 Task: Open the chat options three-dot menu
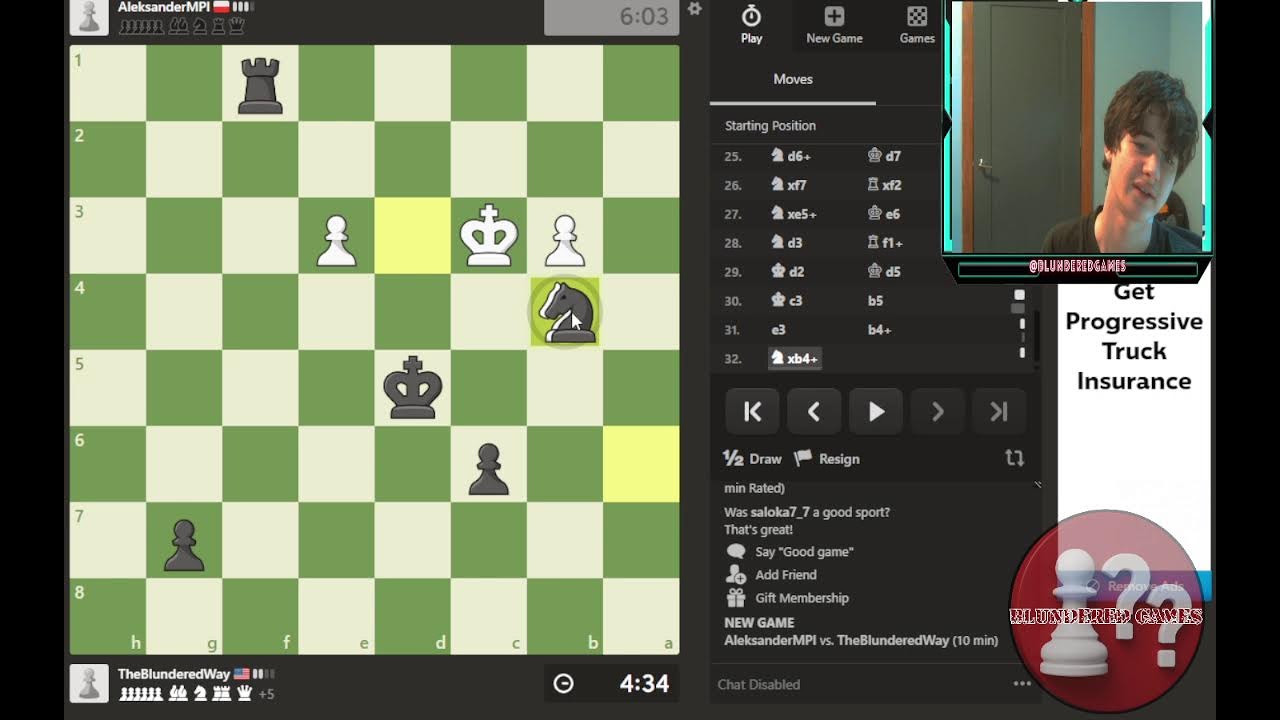click(x=1022, y=684)
